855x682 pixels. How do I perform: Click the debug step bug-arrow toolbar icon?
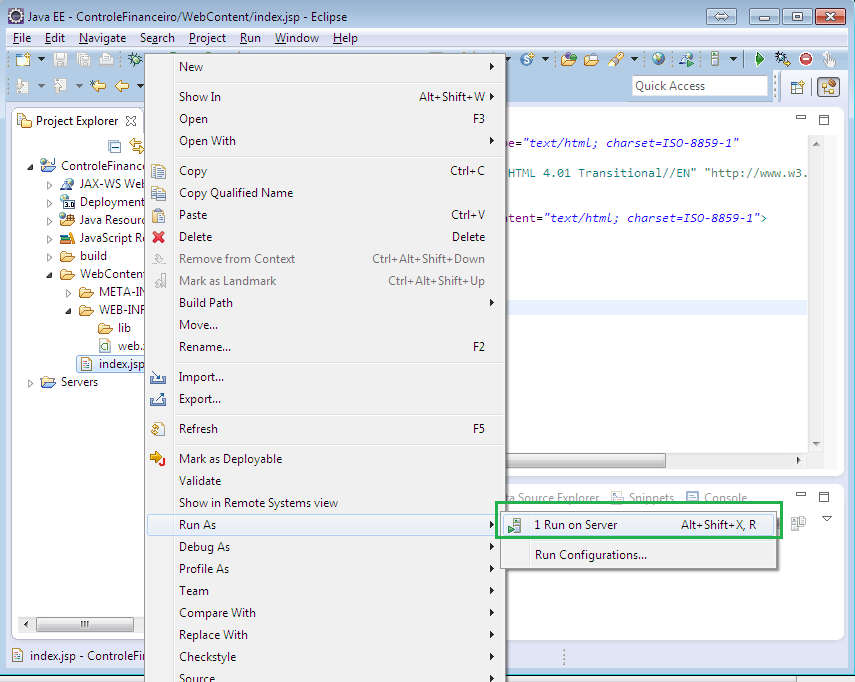pyautogui.click(x=782, y=59)
